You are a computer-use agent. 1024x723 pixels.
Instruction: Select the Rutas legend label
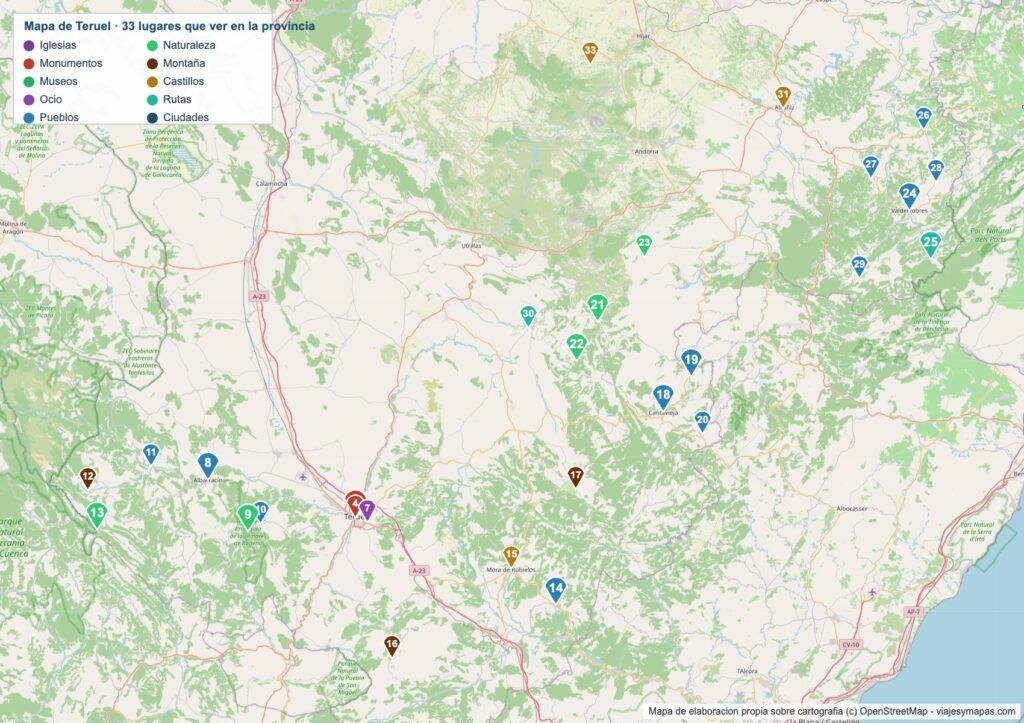pos(177,99)
